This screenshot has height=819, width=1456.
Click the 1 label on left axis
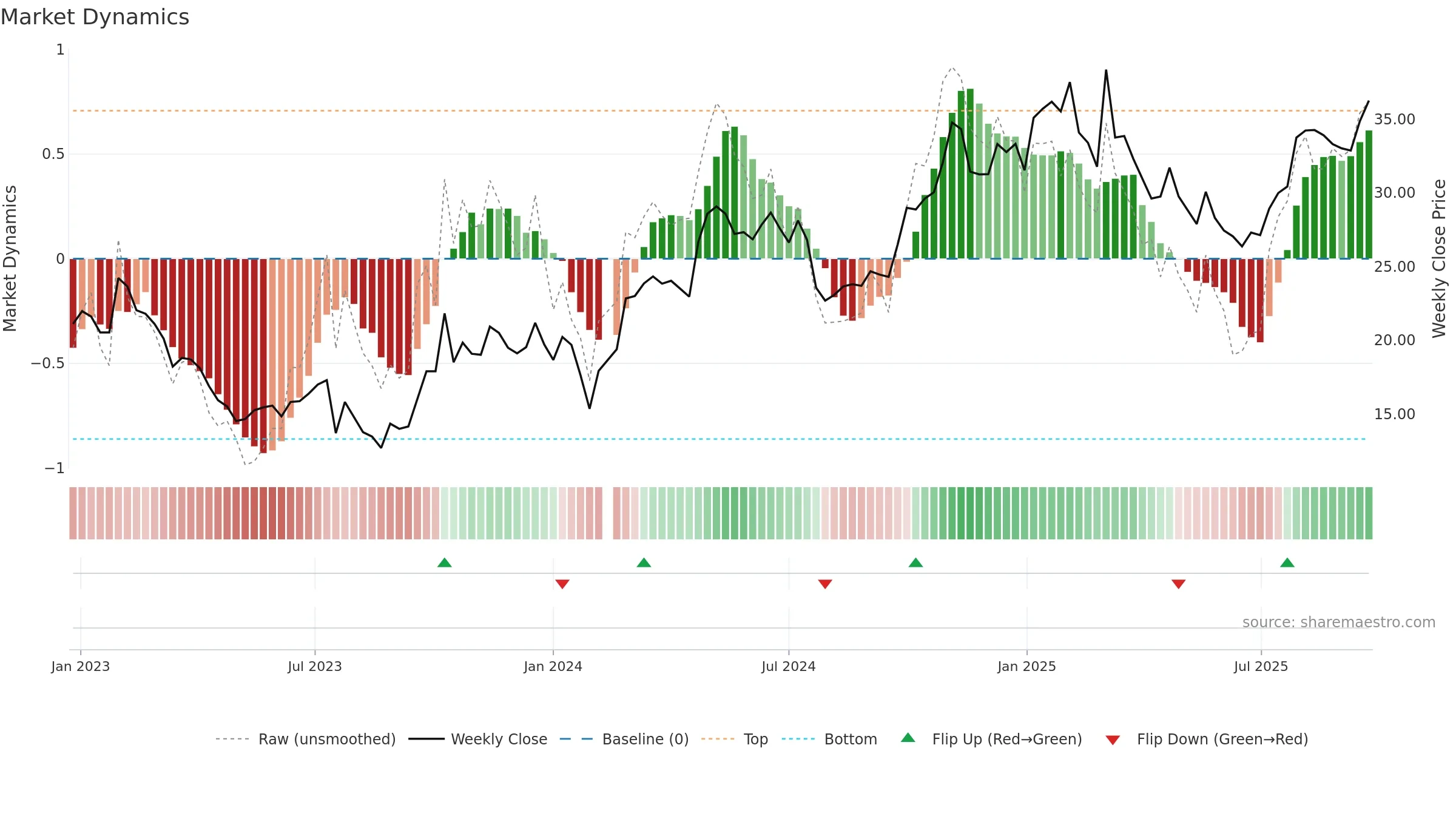point(61,49)
